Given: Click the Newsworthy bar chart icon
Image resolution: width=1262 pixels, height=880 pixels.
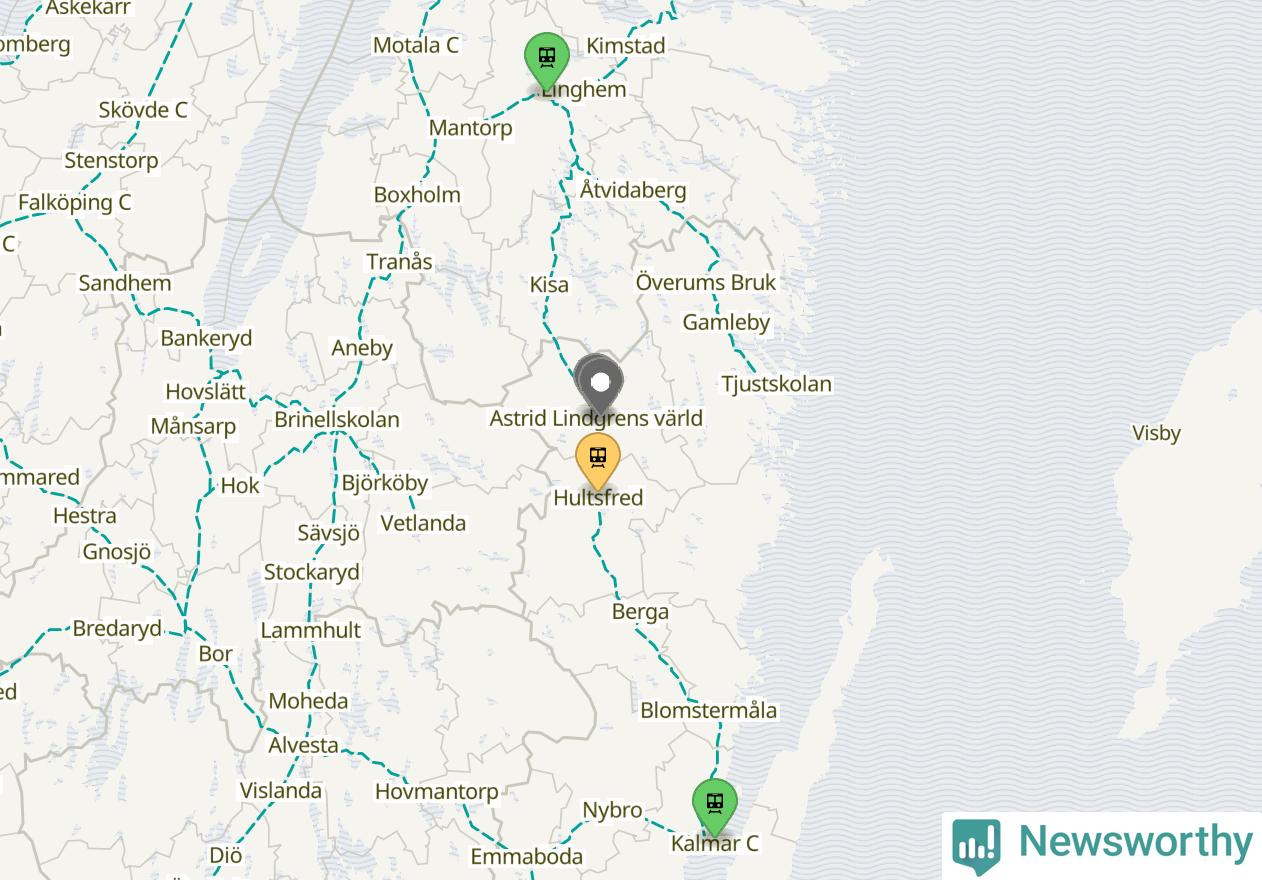Looking at the screenshot, I should [976, 846].
